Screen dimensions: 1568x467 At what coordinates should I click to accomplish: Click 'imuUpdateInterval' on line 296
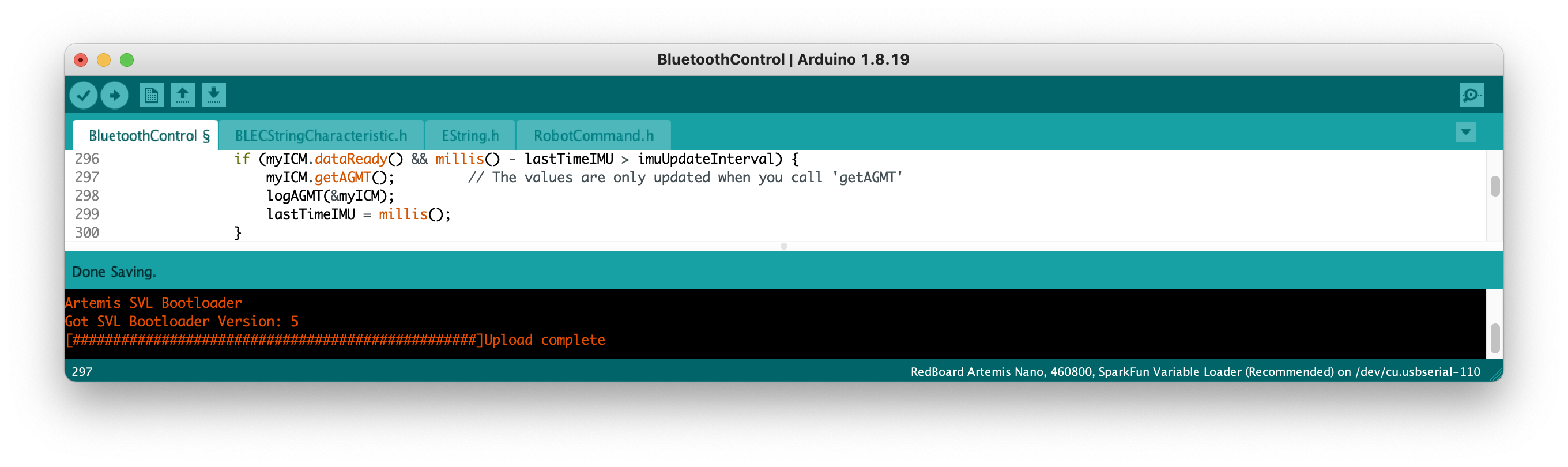(706, 159)
